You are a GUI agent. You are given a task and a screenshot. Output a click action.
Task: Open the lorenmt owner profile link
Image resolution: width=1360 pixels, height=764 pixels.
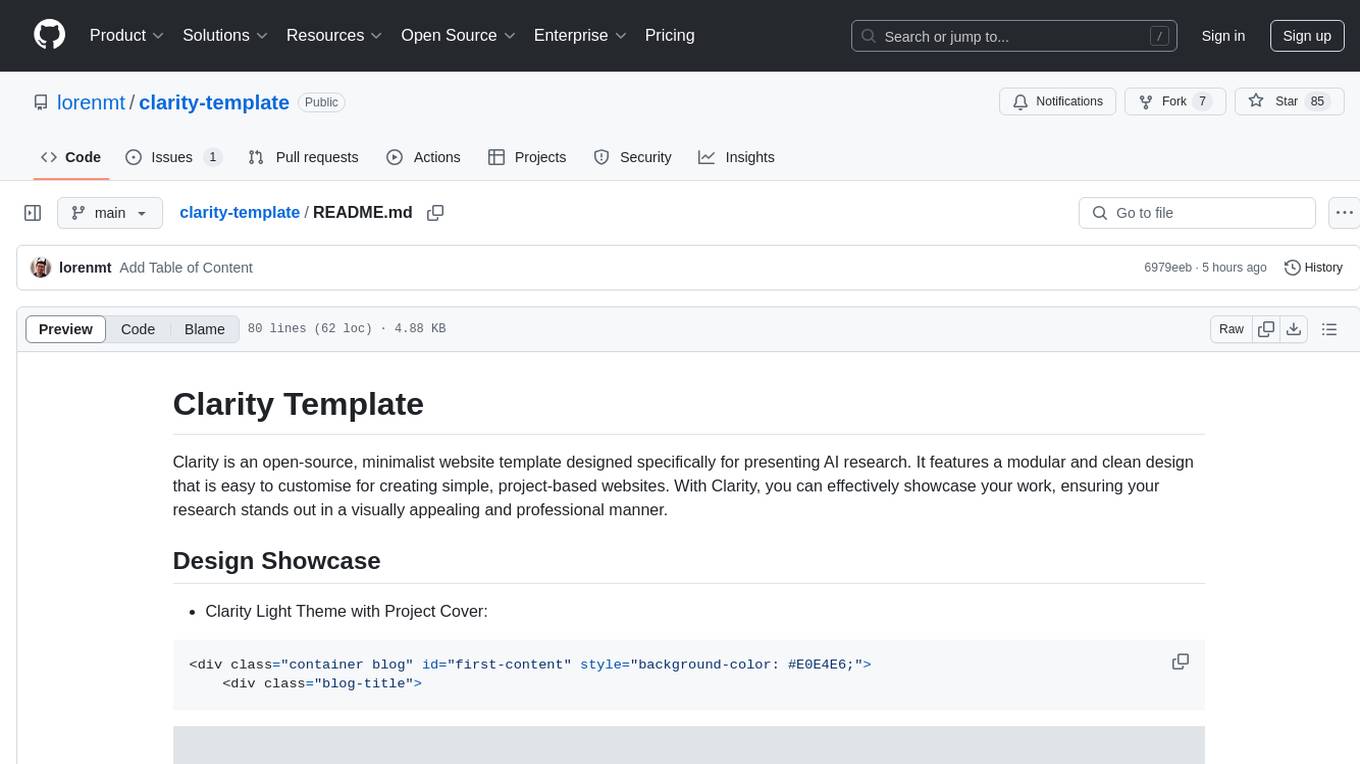[x=92, y=102]
